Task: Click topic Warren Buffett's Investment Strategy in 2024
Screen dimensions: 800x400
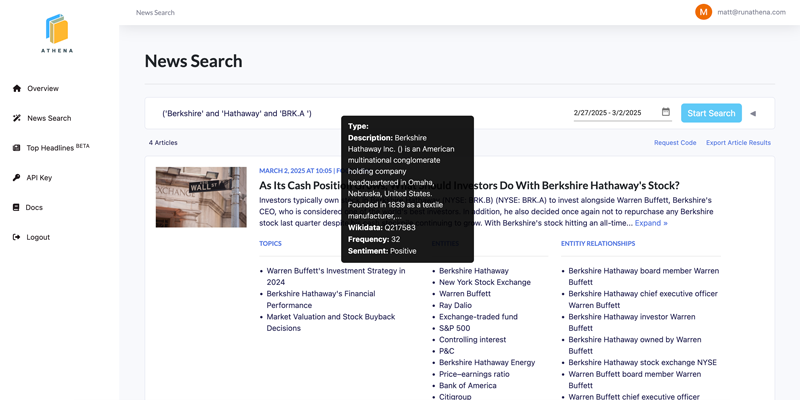Action: point(336,277)
